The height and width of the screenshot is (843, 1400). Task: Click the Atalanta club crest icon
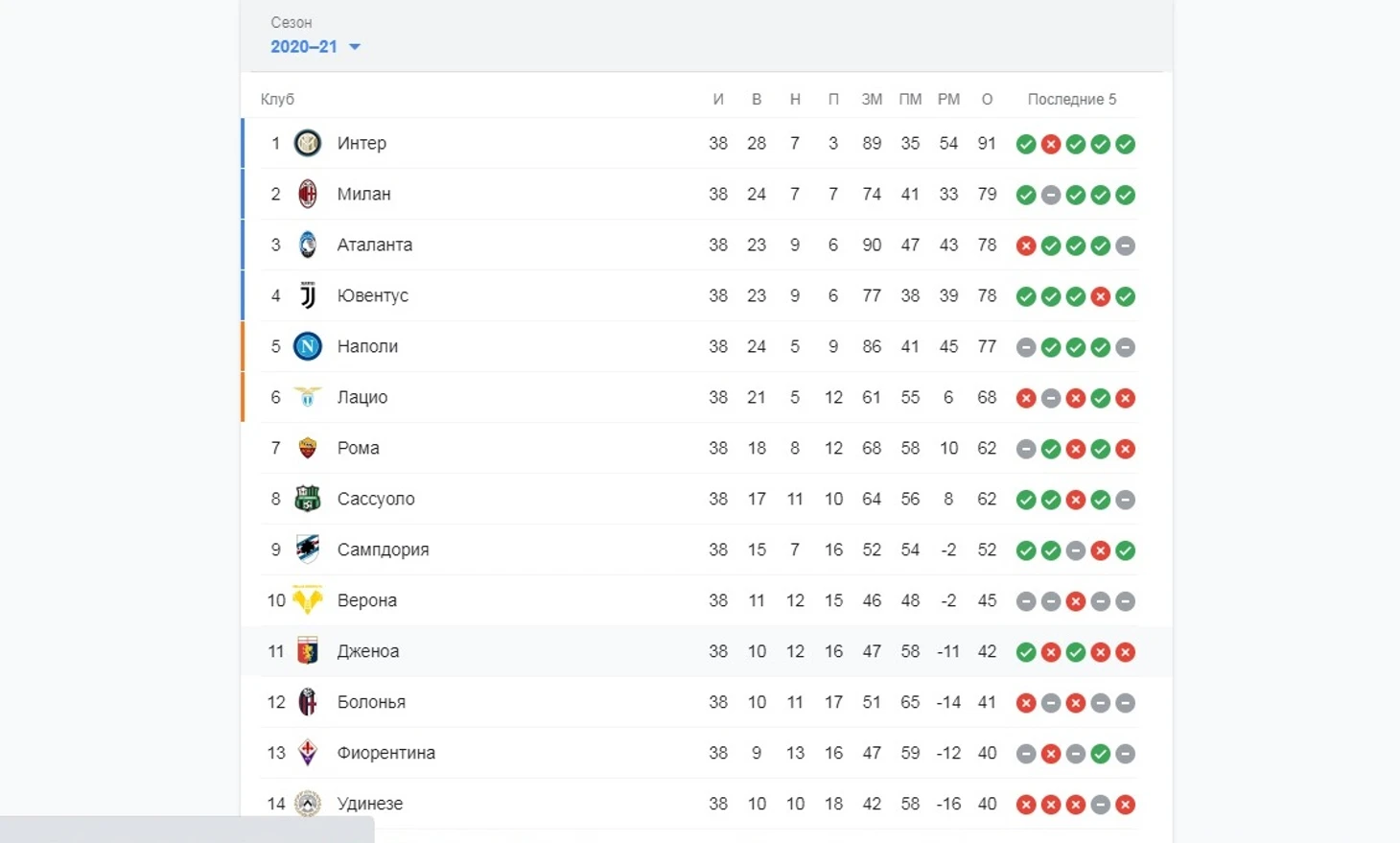pos(308,246)
